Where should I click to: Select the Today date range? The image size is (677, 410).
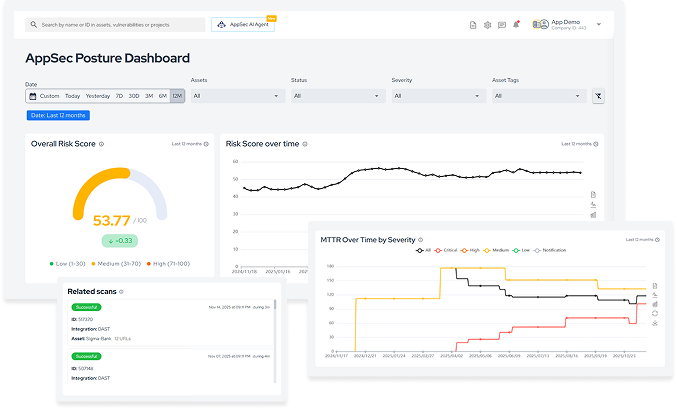(x=73, y=96)
